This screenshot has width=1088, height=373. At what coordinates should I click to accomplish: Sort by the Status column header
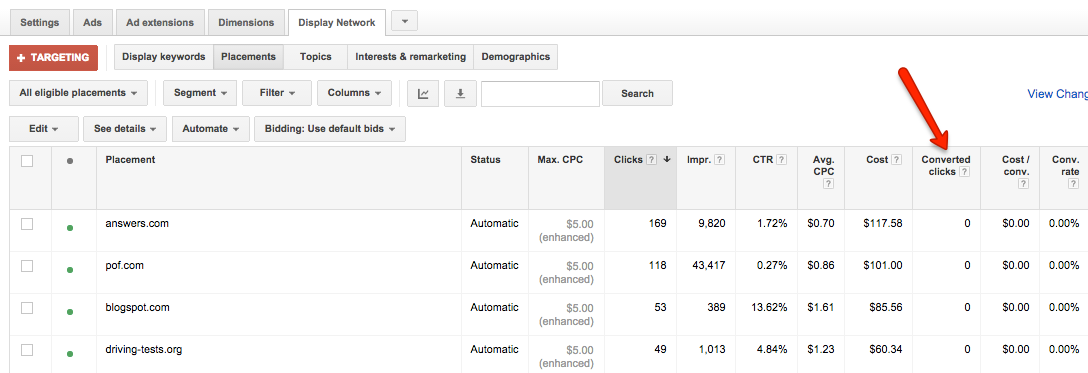tap(485, 159)
